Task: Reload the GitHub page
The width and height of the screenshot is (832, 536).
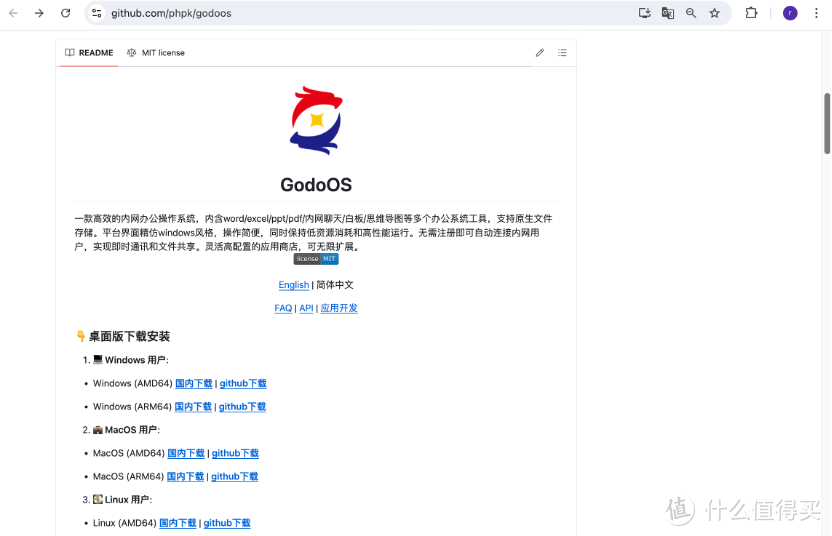Action: point(65,13)
